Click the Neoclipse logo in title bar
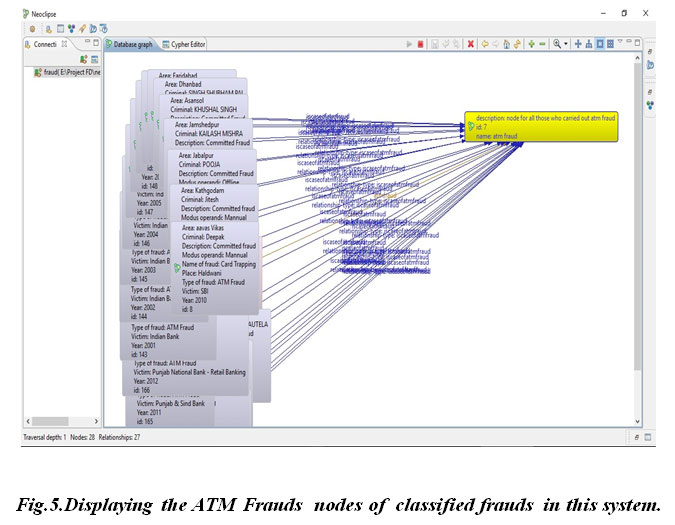 point(27,13)
